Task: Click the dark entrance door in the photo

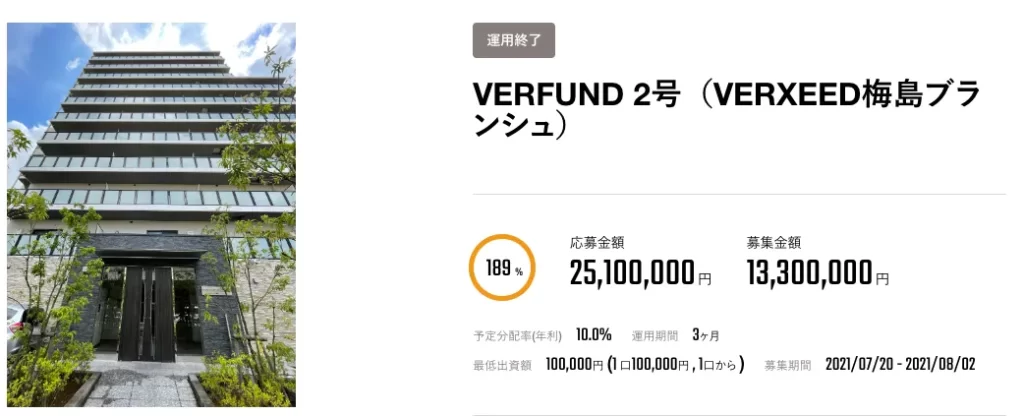Action: 146,312
